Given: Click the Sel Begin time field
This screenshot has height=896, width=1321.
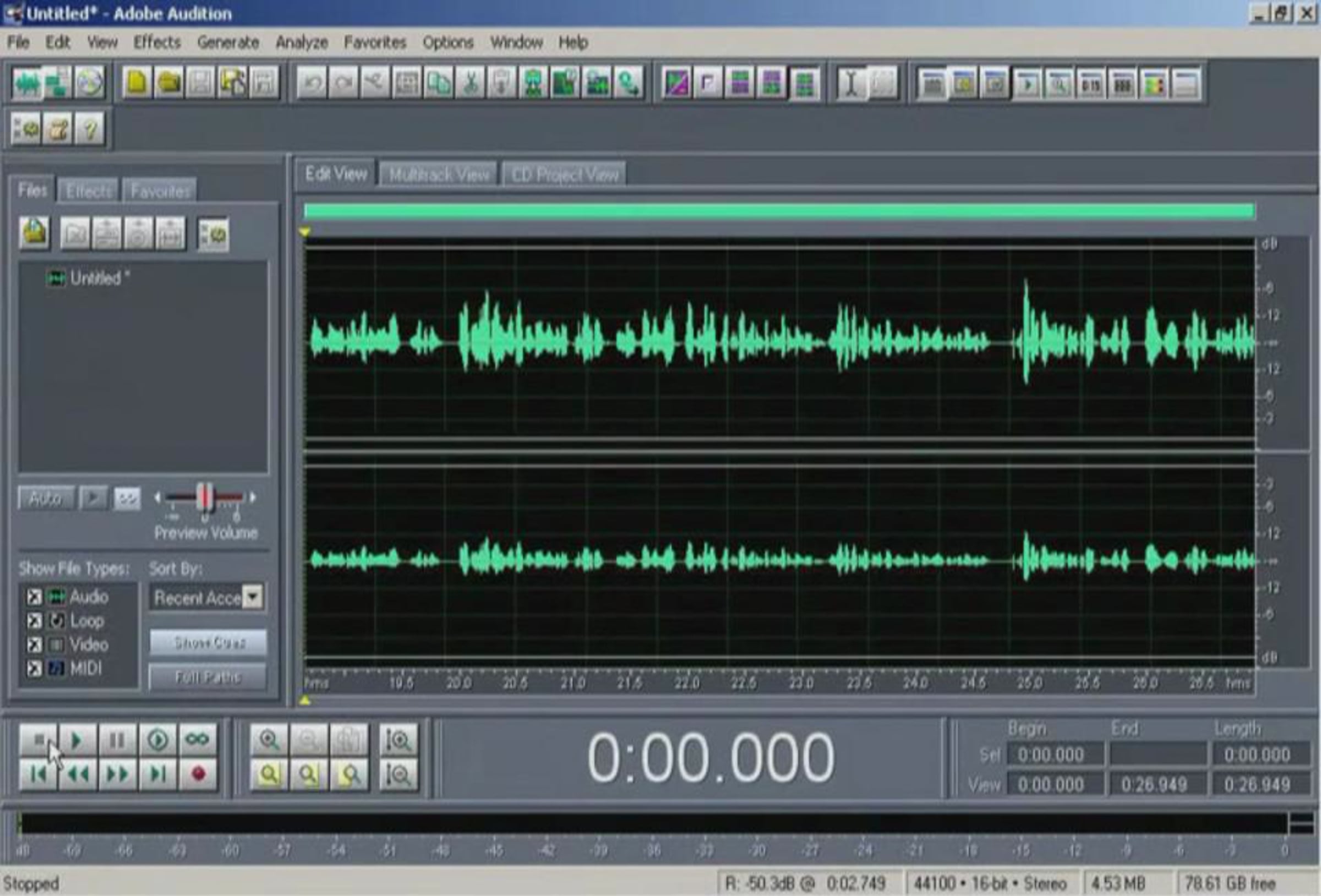Looking at the screenshot, I should click(x=1055, y=755).
